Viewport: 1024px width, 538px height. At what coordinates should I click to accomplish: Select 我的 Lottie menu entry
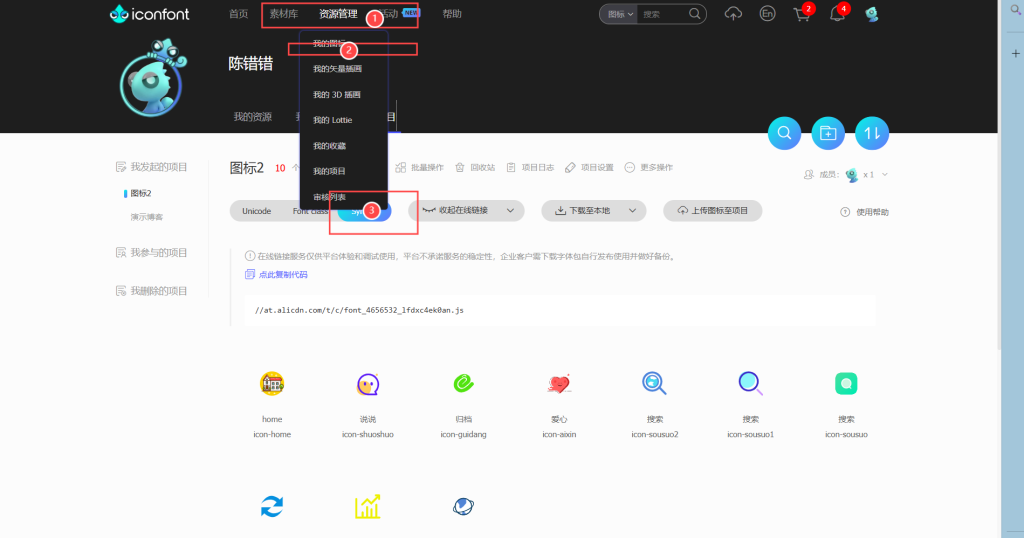[332, 120]
